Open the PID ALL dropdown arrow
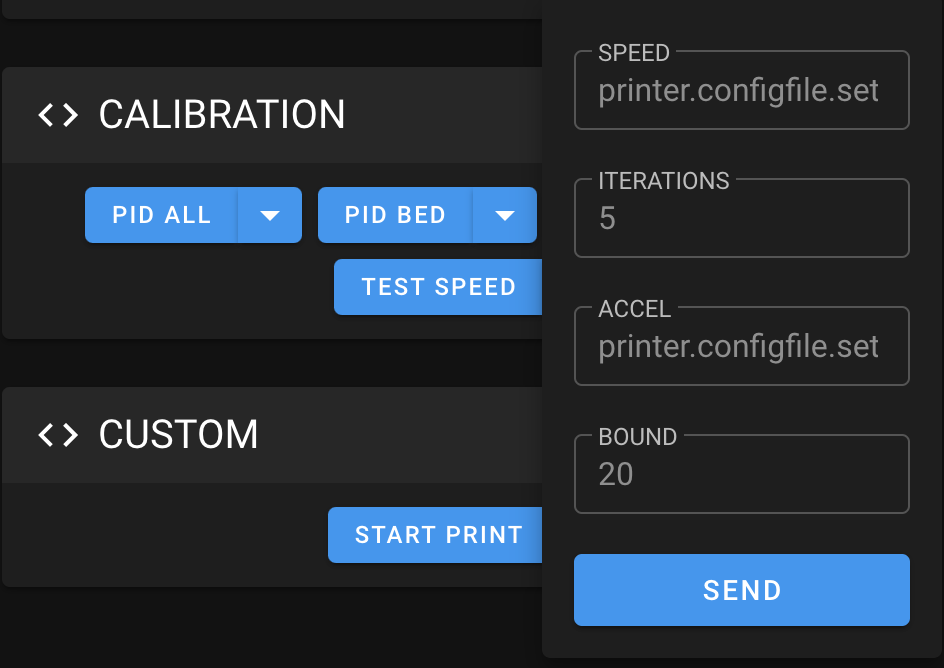 pyautogui.click(x=269, y=215)
